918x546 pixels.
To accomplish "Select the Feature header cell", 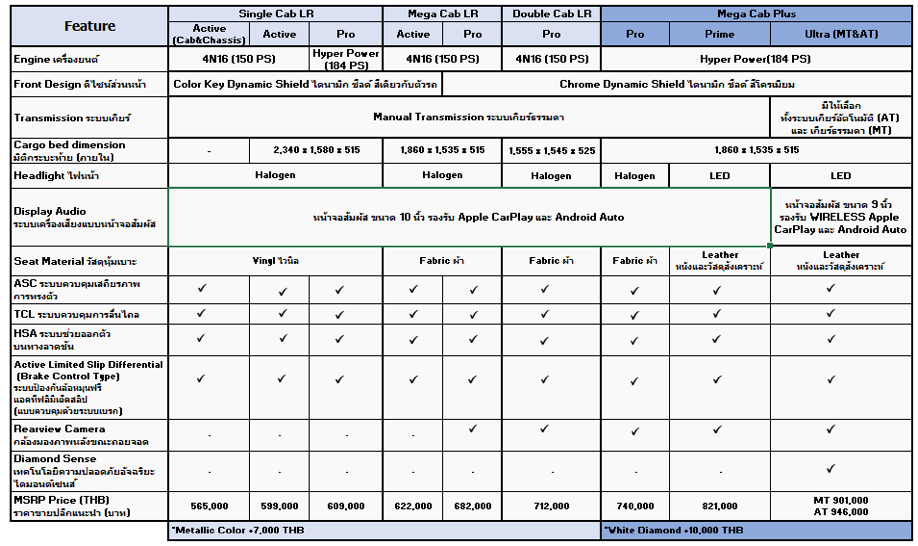I will pos(90,26).
